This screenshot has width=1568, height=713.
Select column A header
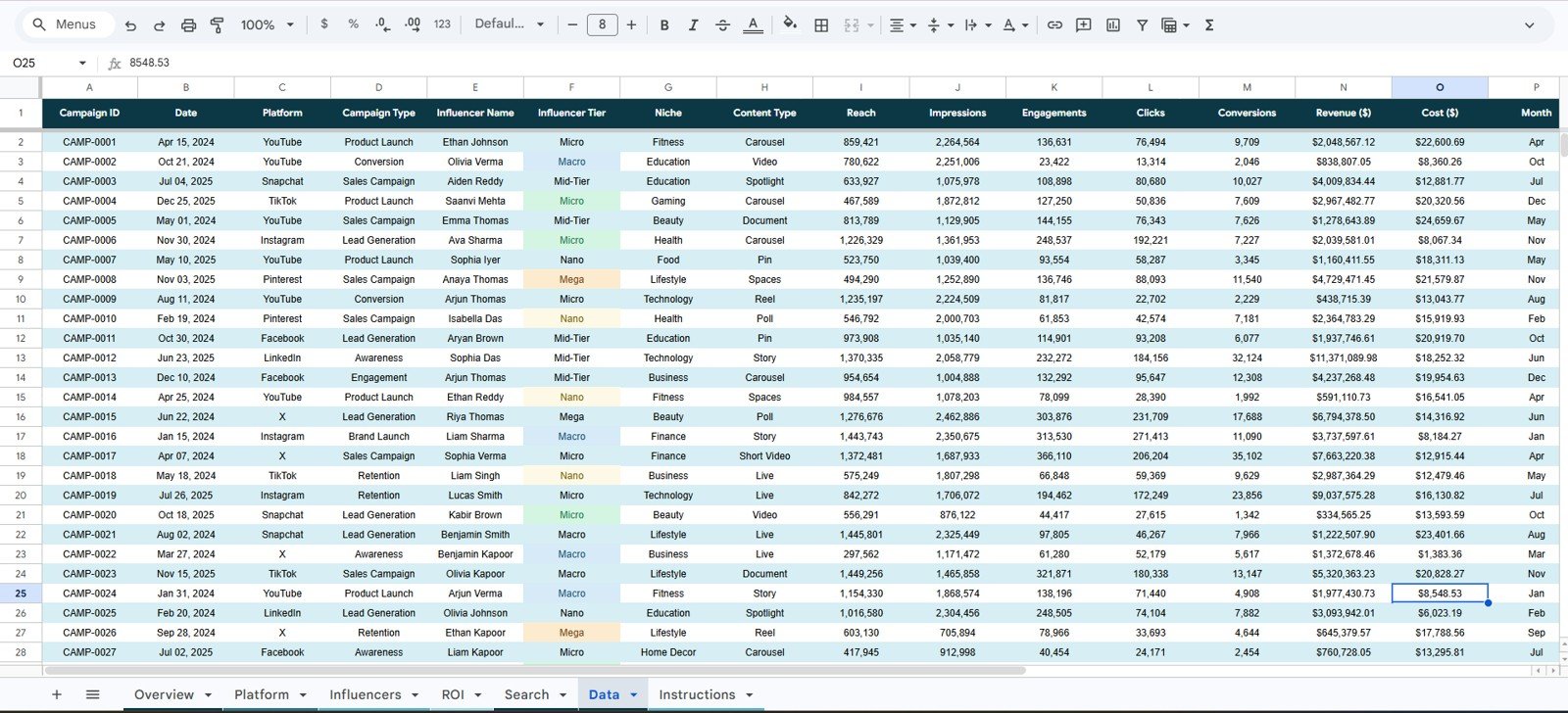click(x=89, y=87)
